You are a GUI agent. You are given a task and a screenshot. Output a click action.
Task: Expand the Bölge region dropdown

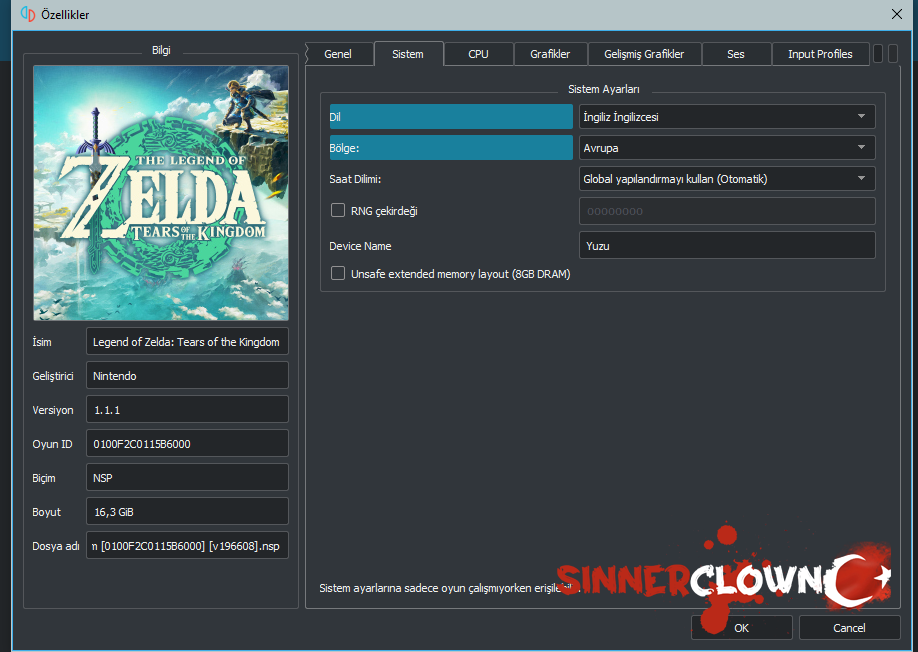(727, 148)
